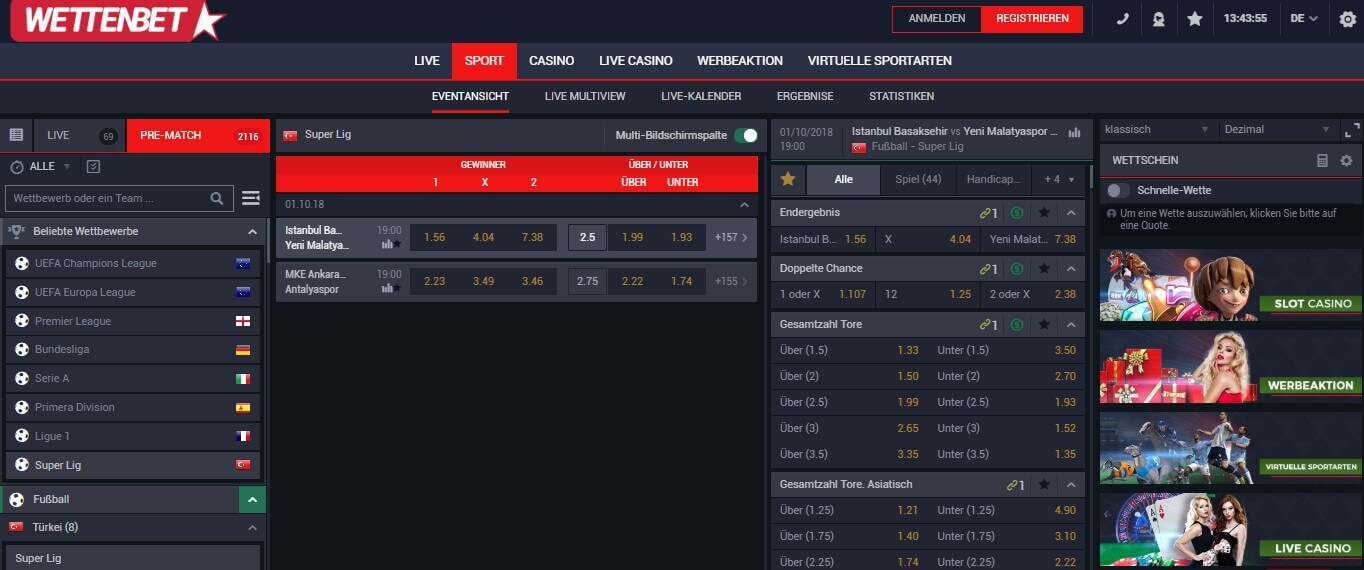Click the REGISTRIEREN button
Viewport: 1364px width, 570px height.
coord(1032,18)
